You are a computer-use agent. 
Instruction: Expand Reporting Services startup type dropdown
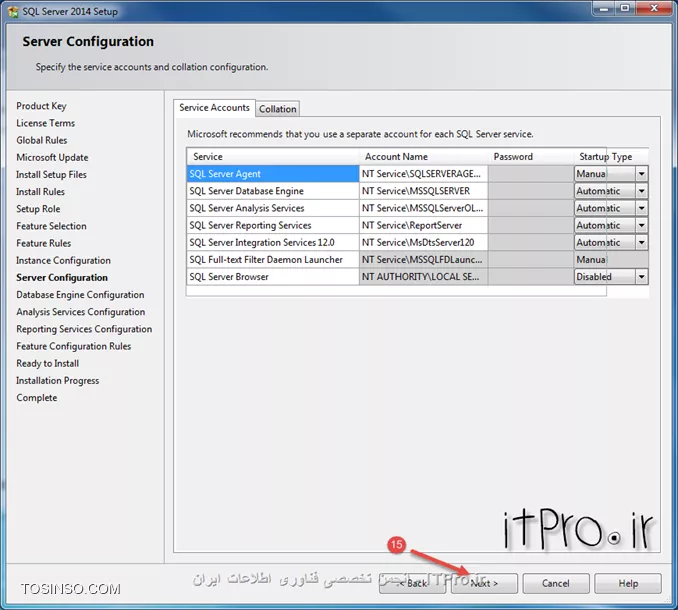click(x=641, y=225)
